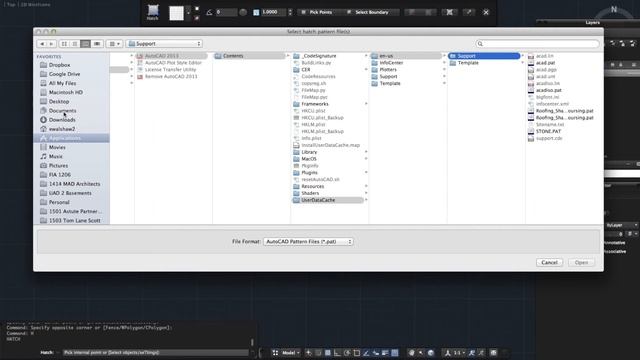The height and width of the screenshot is (360, 640).
Task: Click the hatch scale field showing 1.0000
Action: pos(273,12)
